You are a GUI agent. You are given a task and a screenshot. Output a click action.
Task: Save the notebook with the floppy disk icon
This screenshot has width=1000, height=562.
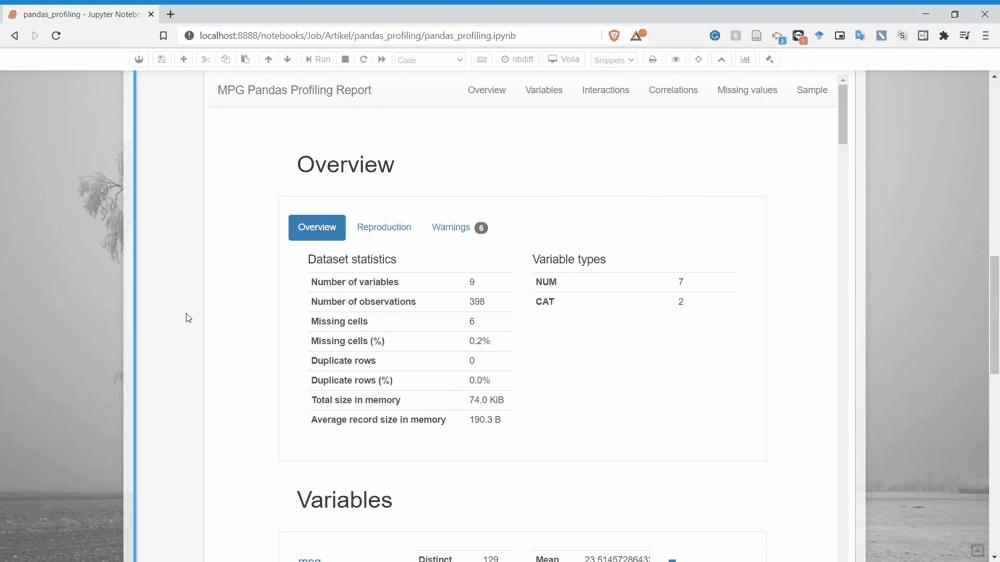tap(161, 59)
